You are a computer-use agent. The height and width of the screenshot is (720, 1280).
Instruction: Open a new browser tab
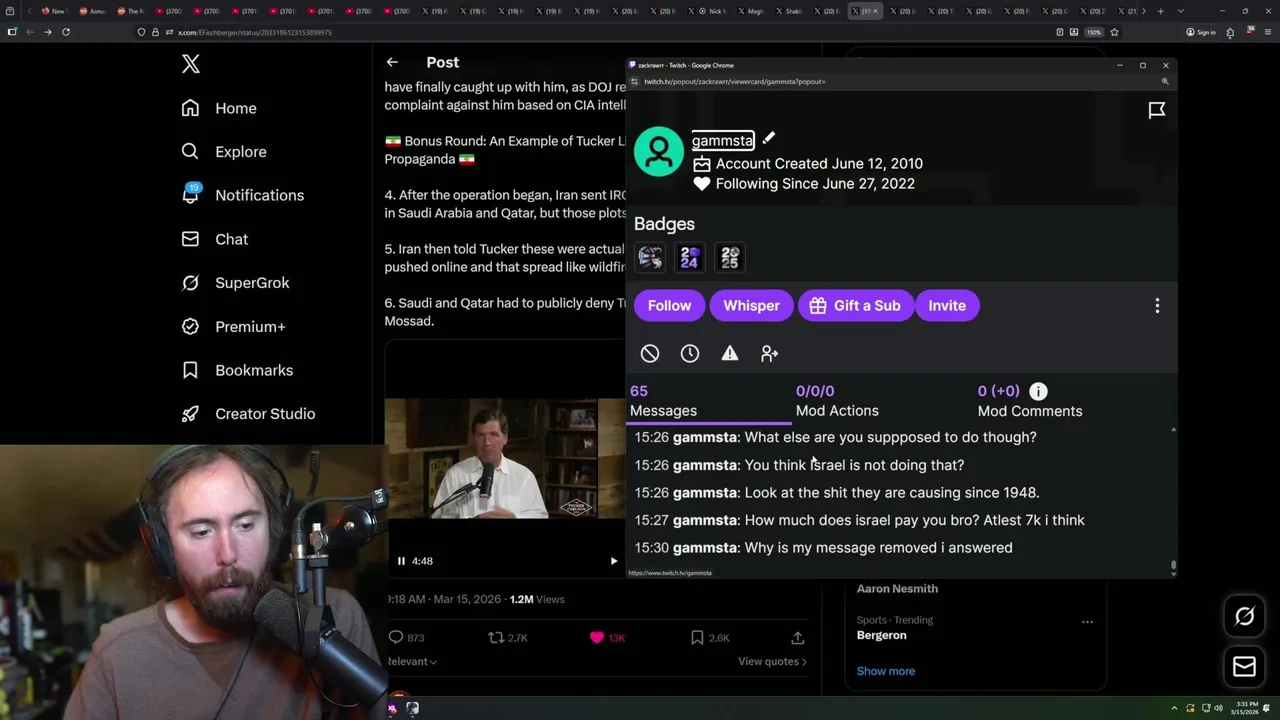1160,11
